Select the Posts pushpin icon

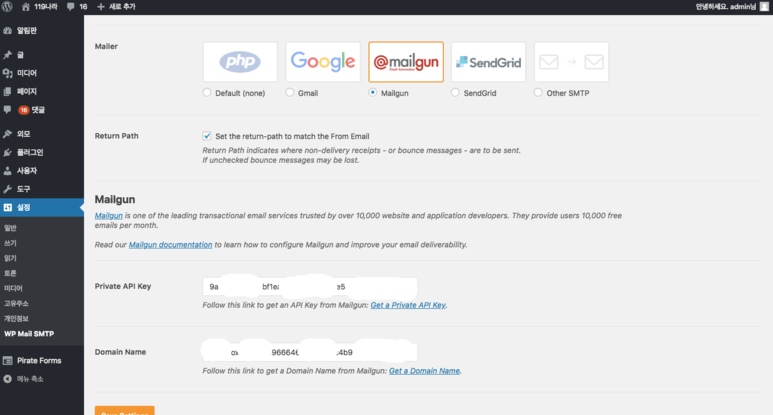tap(7, 55)
